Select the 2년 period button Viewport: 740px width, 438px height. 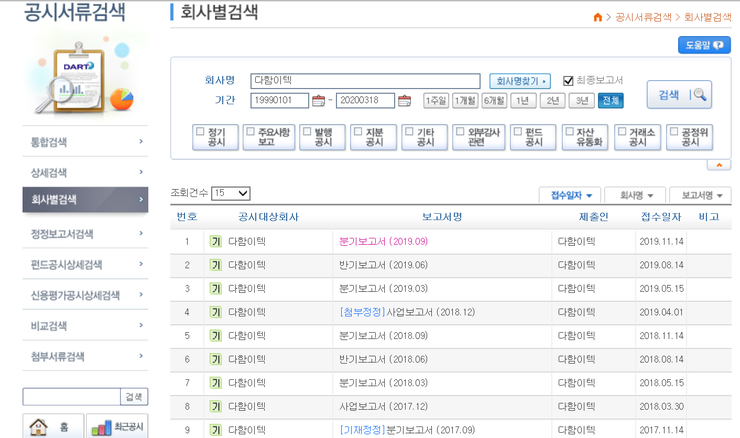tap(553, 101)
